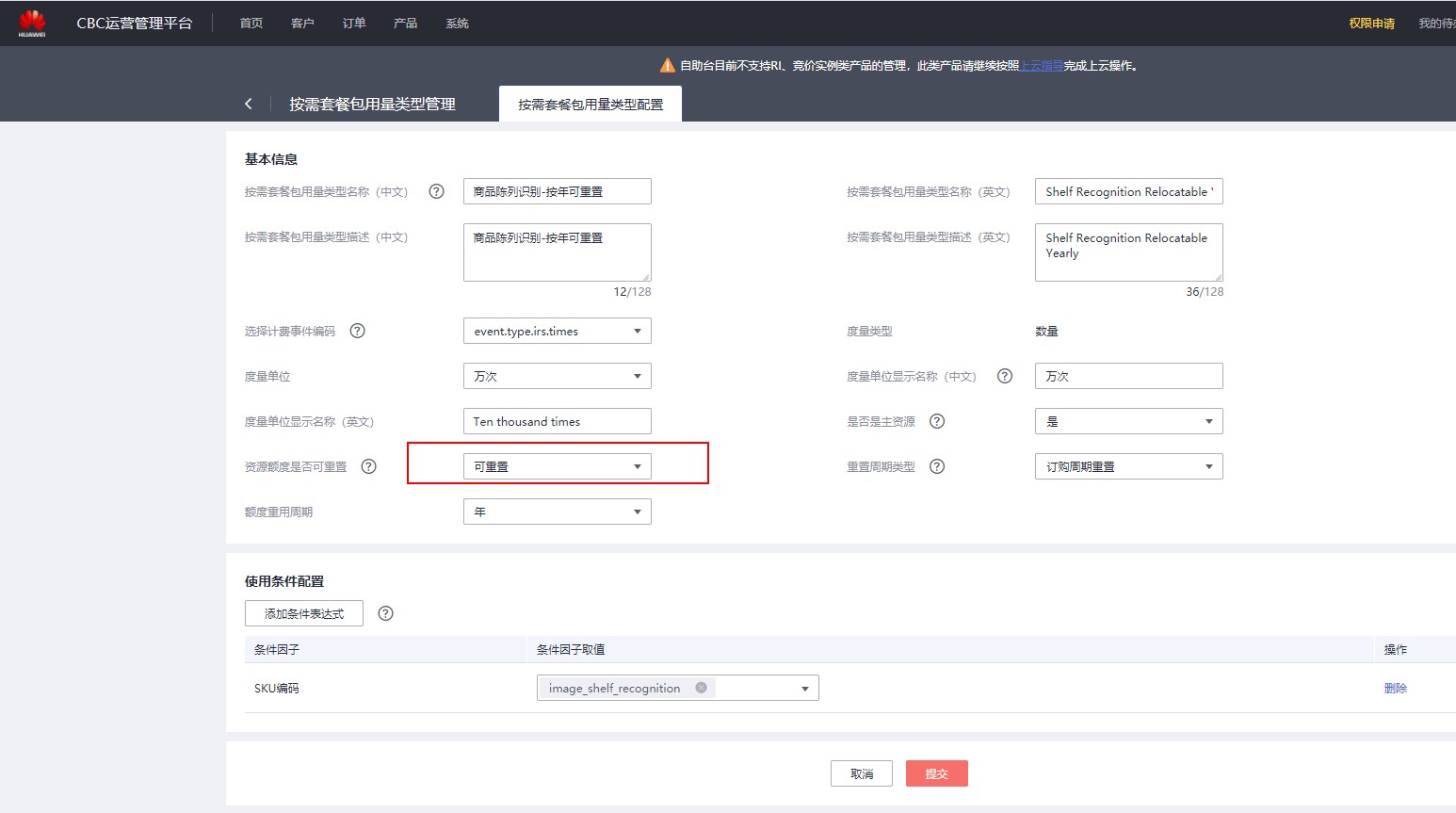Click the 条件因子 column header
Image resolution: width=1456 pixels, height=813 pixels.
click(277, 649)
